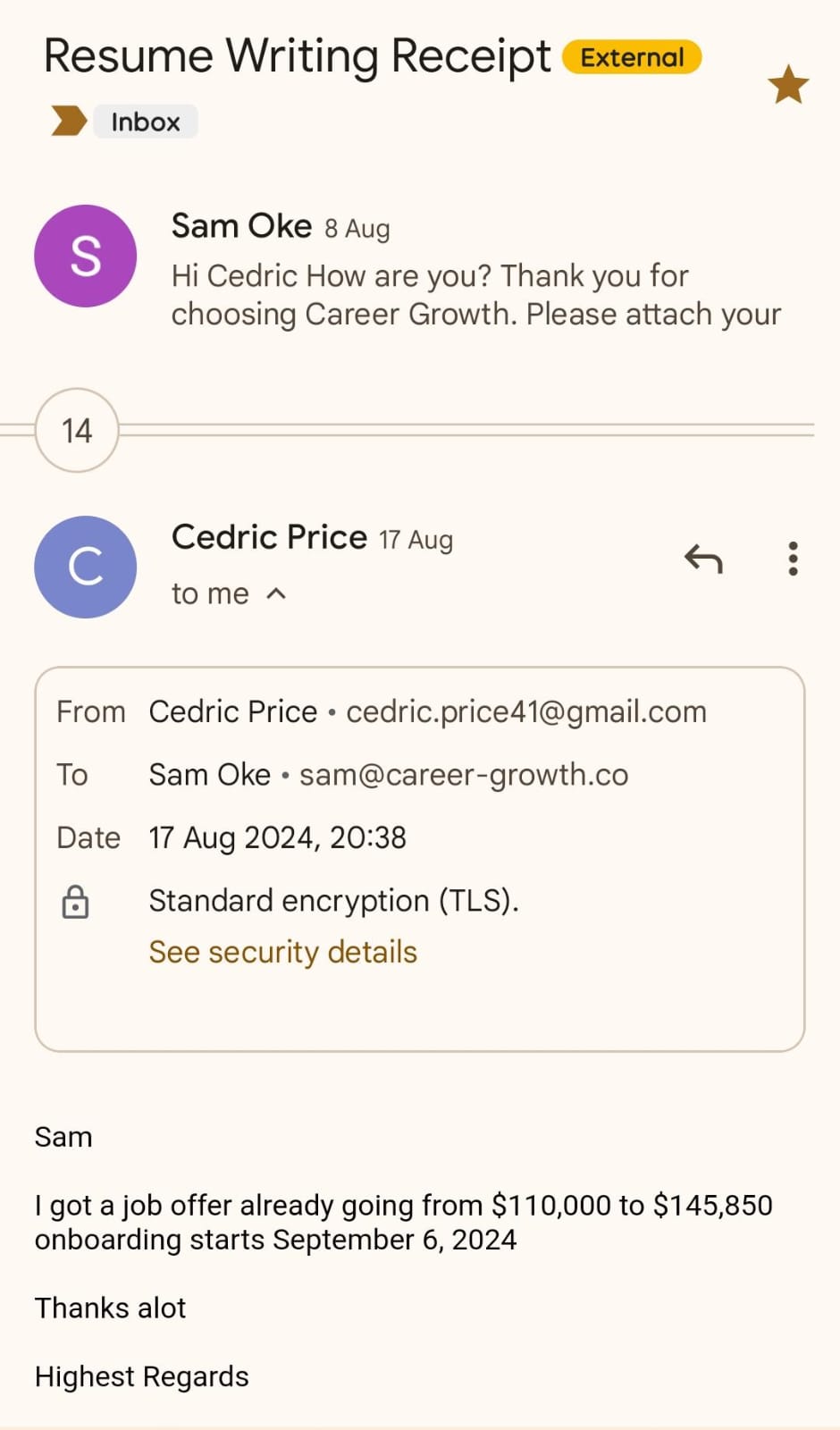Open the three-dot more options menu
The height and width of the screenshot is (1430, 840).
[x=793, y=559]
